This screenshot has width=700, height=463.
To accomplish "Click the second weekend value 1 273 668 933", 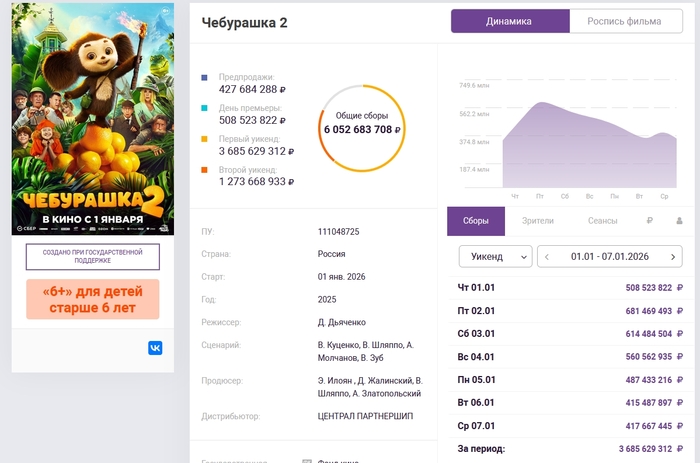I will (256, 182).
